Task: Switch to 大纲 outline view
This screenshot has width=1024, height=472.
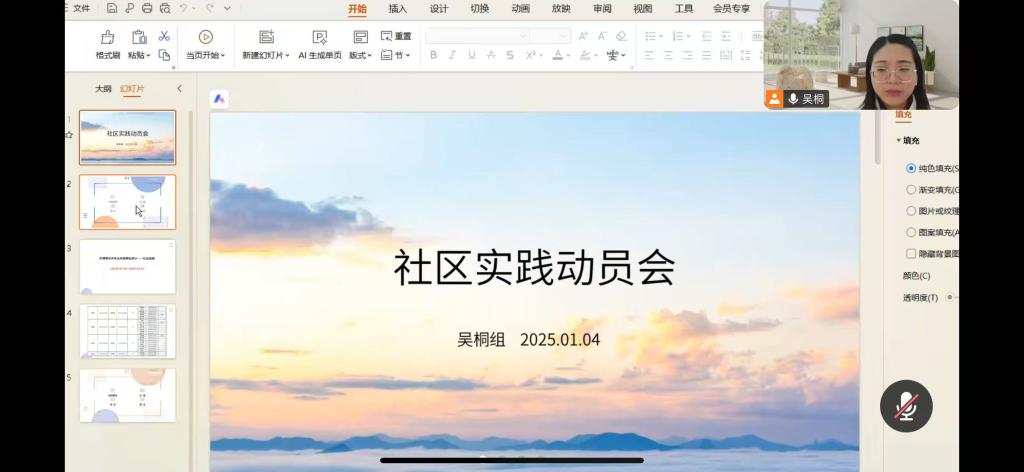Action: (103, 89)
